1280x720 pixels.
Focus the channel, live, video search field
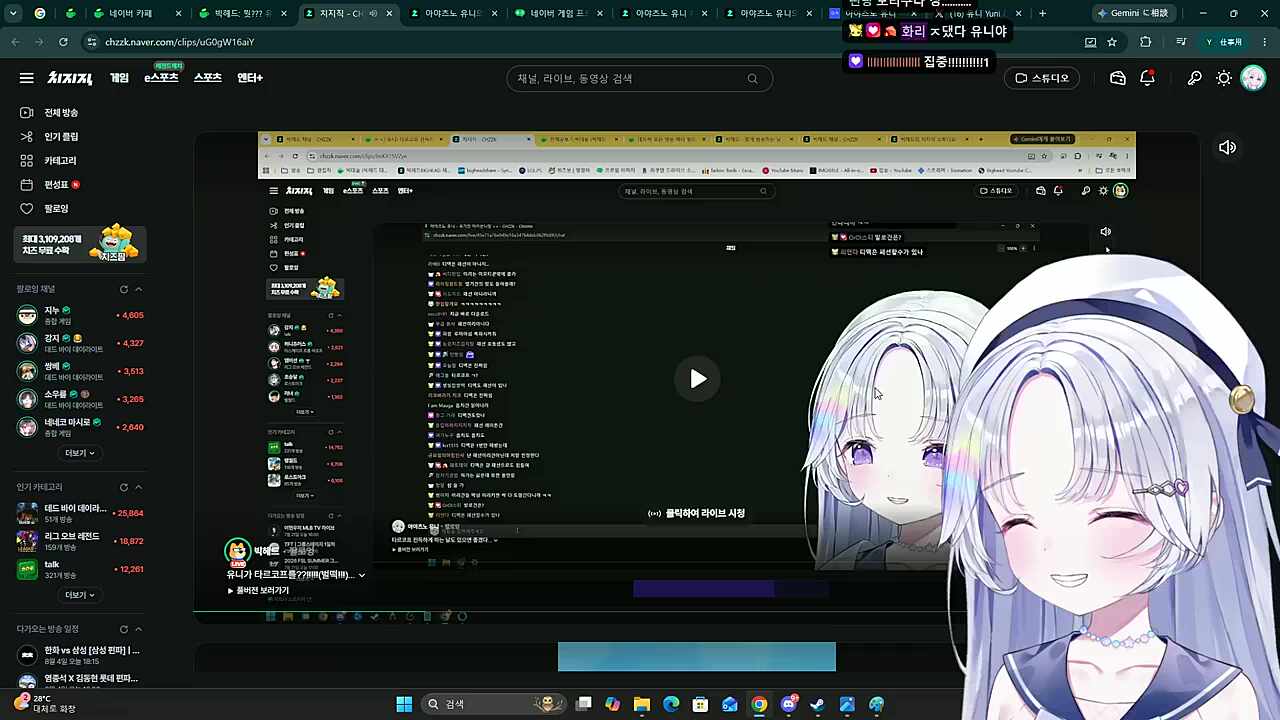pyautogui.click(x=638, y=78)
